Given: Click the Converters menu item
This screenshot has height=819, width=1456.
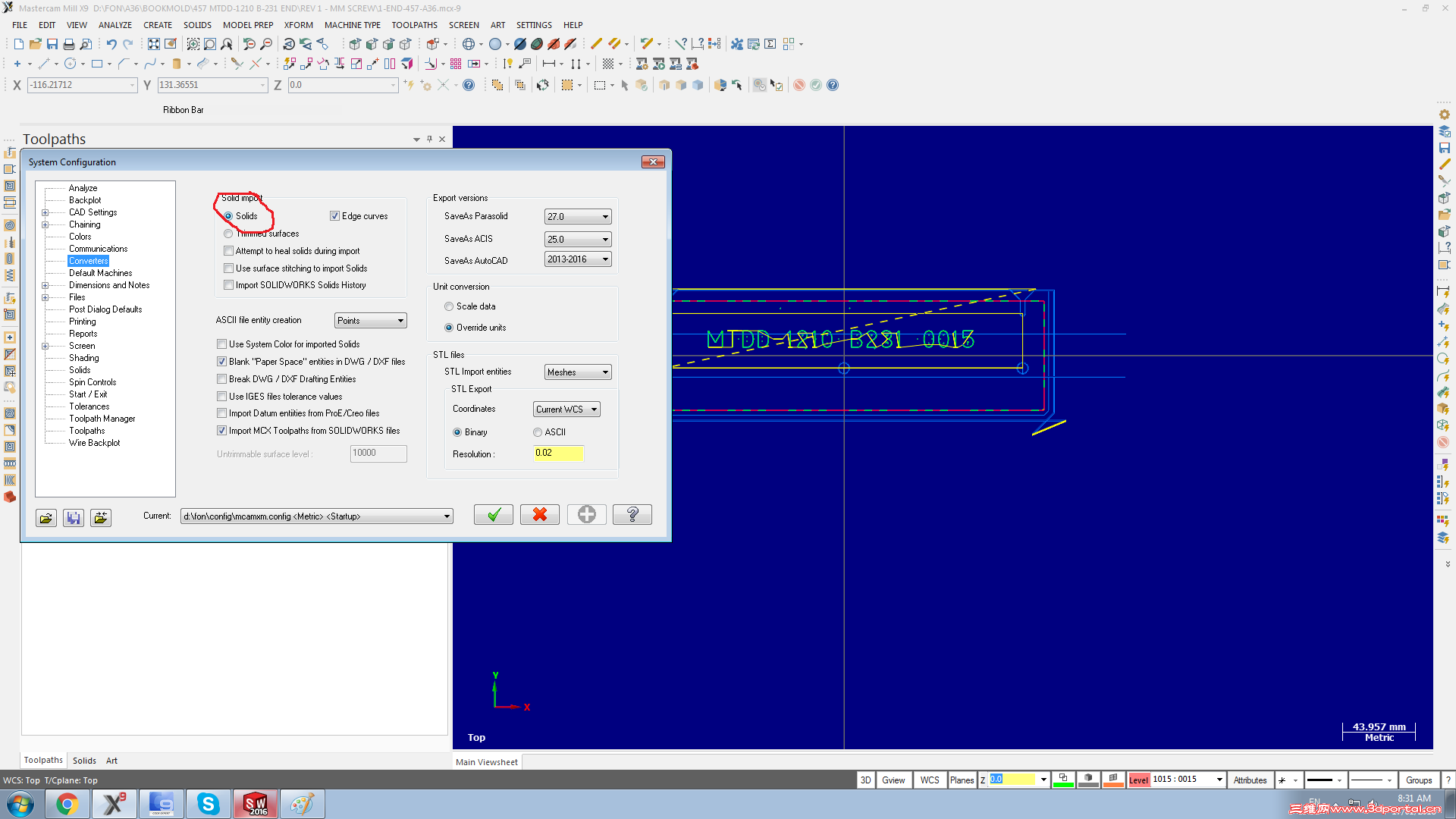Looking at the screenshot, I should [x=89, y=260].
